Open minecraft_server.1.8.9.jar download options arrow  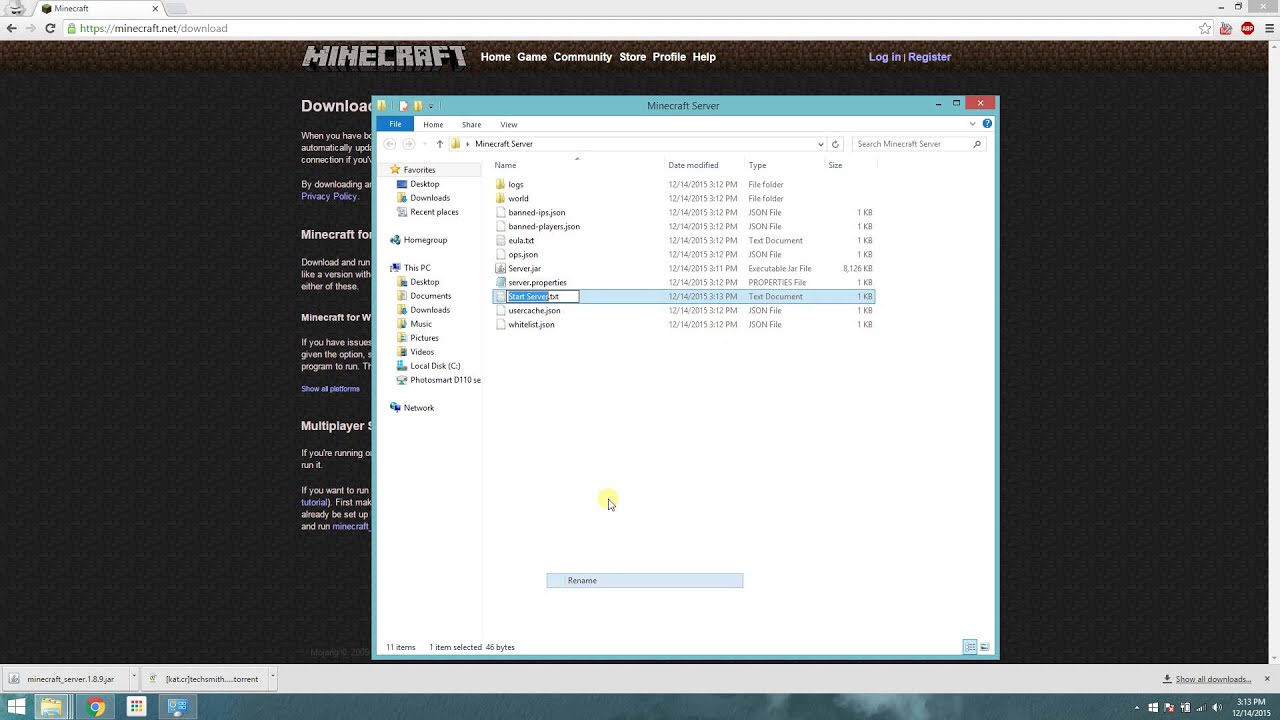pyautogui.click(x=133, y=678)
